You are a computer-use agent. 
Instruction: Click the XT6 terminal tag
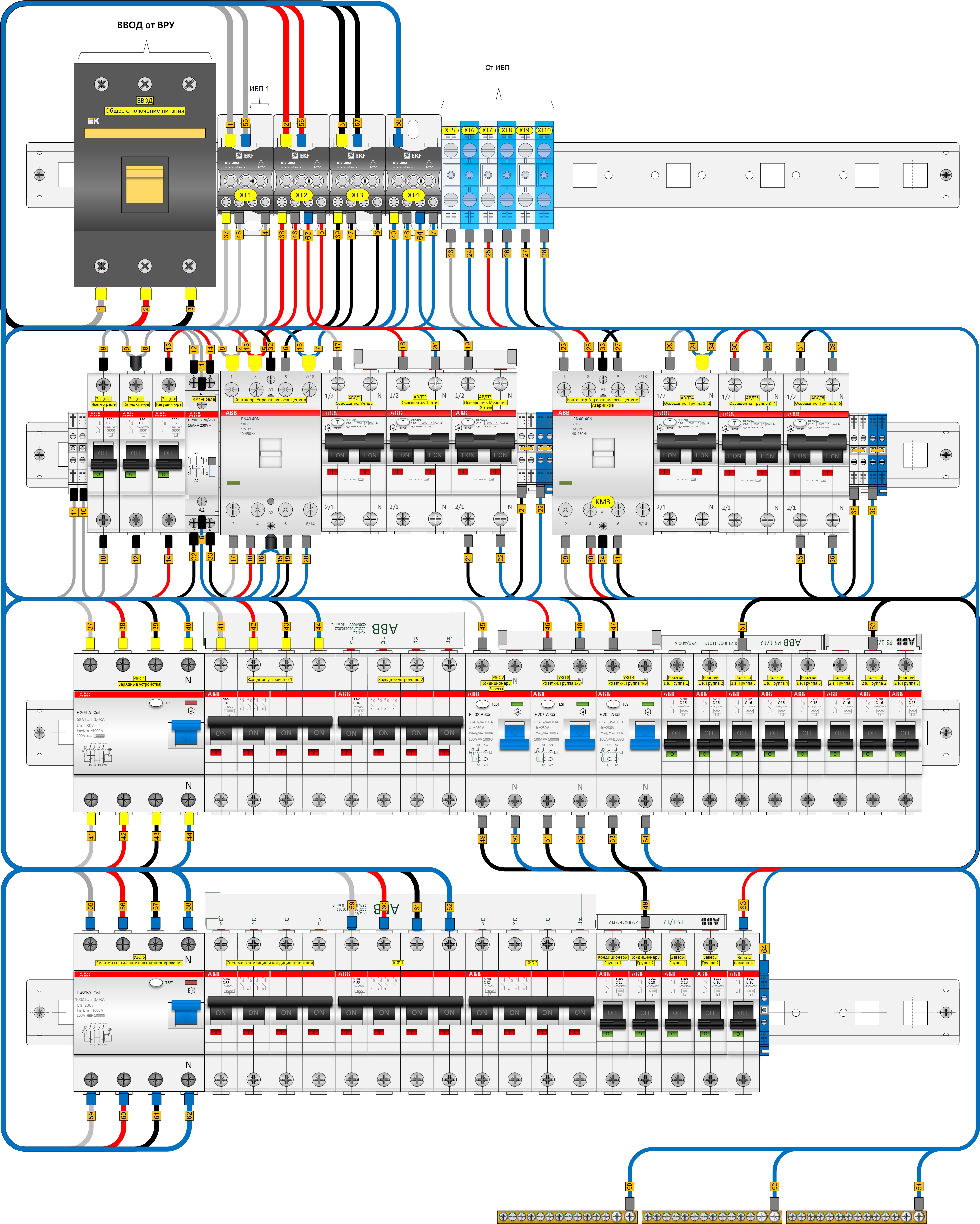(469, 130)
